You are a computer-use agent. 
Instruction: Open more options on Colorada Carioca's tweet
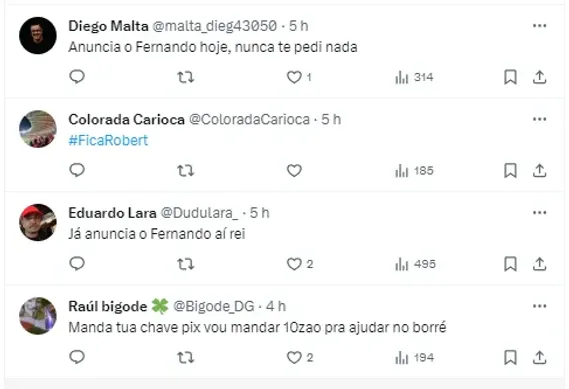click(540, 119)
